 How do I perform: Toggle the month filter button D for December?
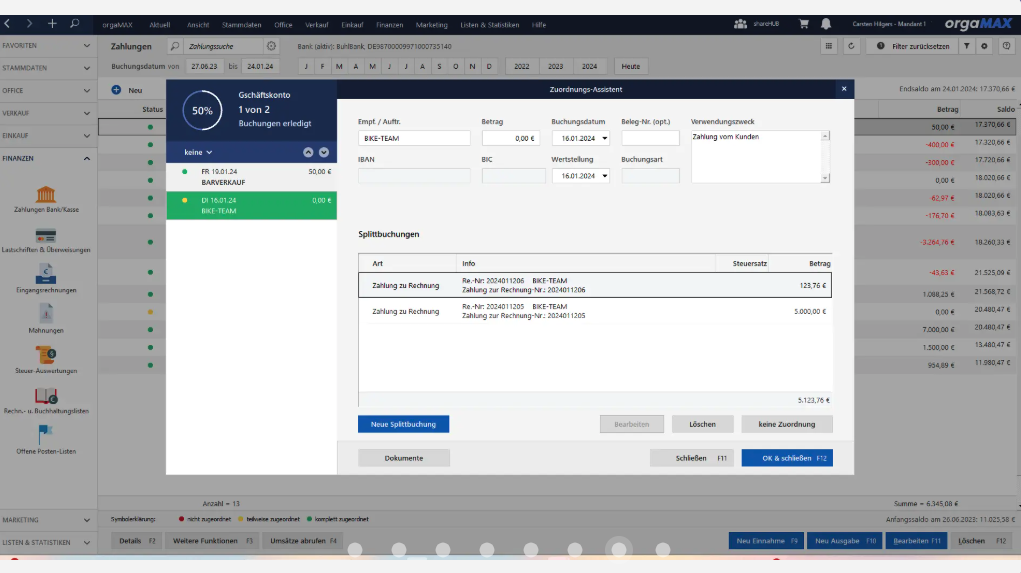pos(489,66)
